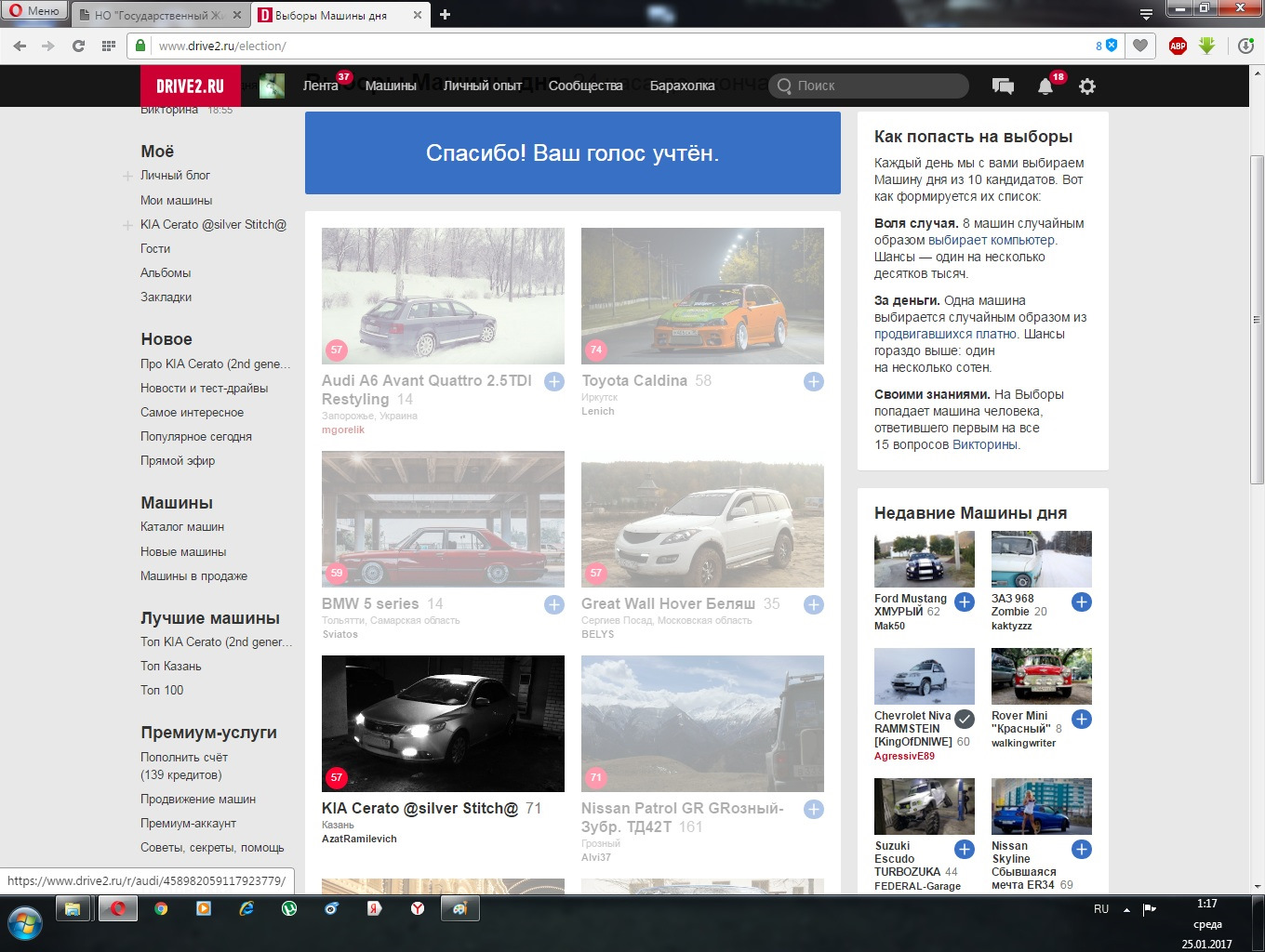Open the settings gear in the header

(1086, 86)
